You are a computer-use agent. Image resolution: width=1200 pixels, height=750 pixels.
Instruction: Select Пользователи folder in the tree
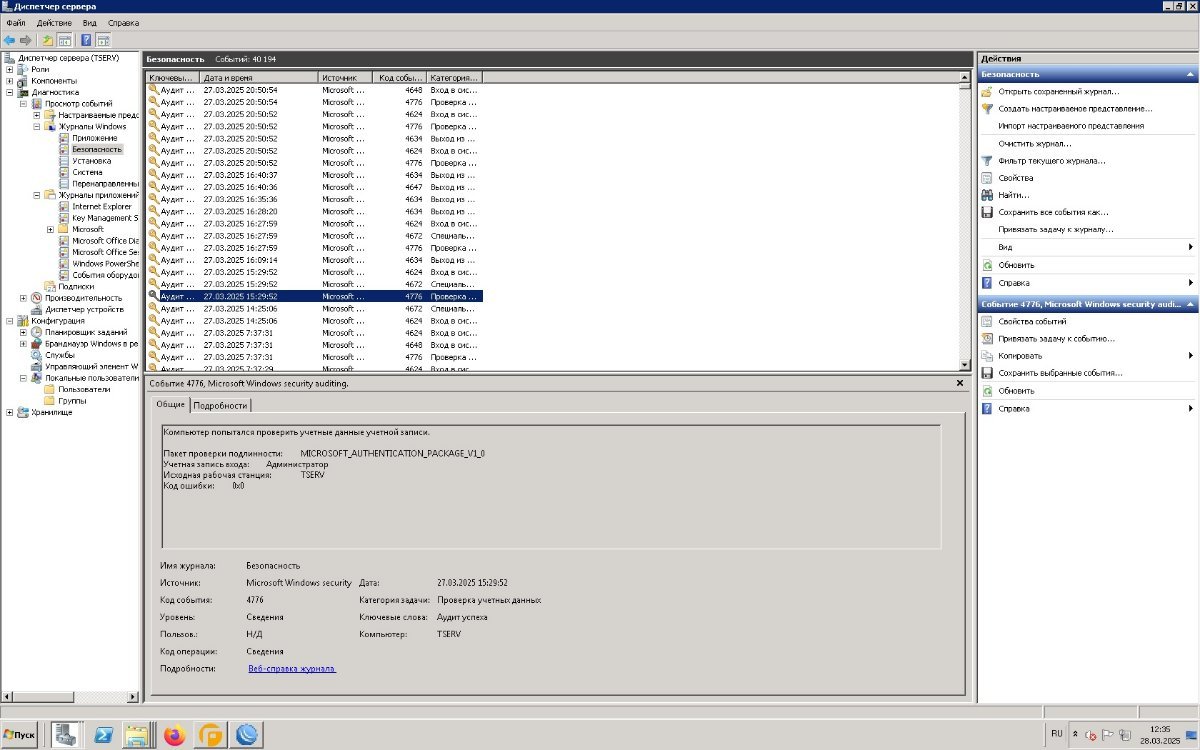(85, 389)
